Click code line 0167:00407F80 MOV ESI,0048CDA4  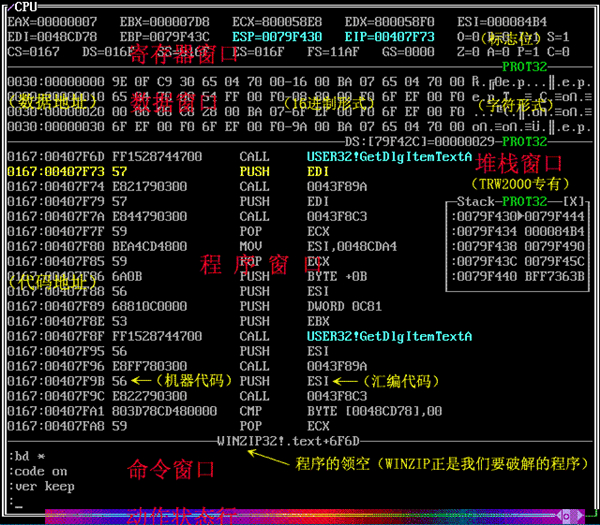(202, 246)
